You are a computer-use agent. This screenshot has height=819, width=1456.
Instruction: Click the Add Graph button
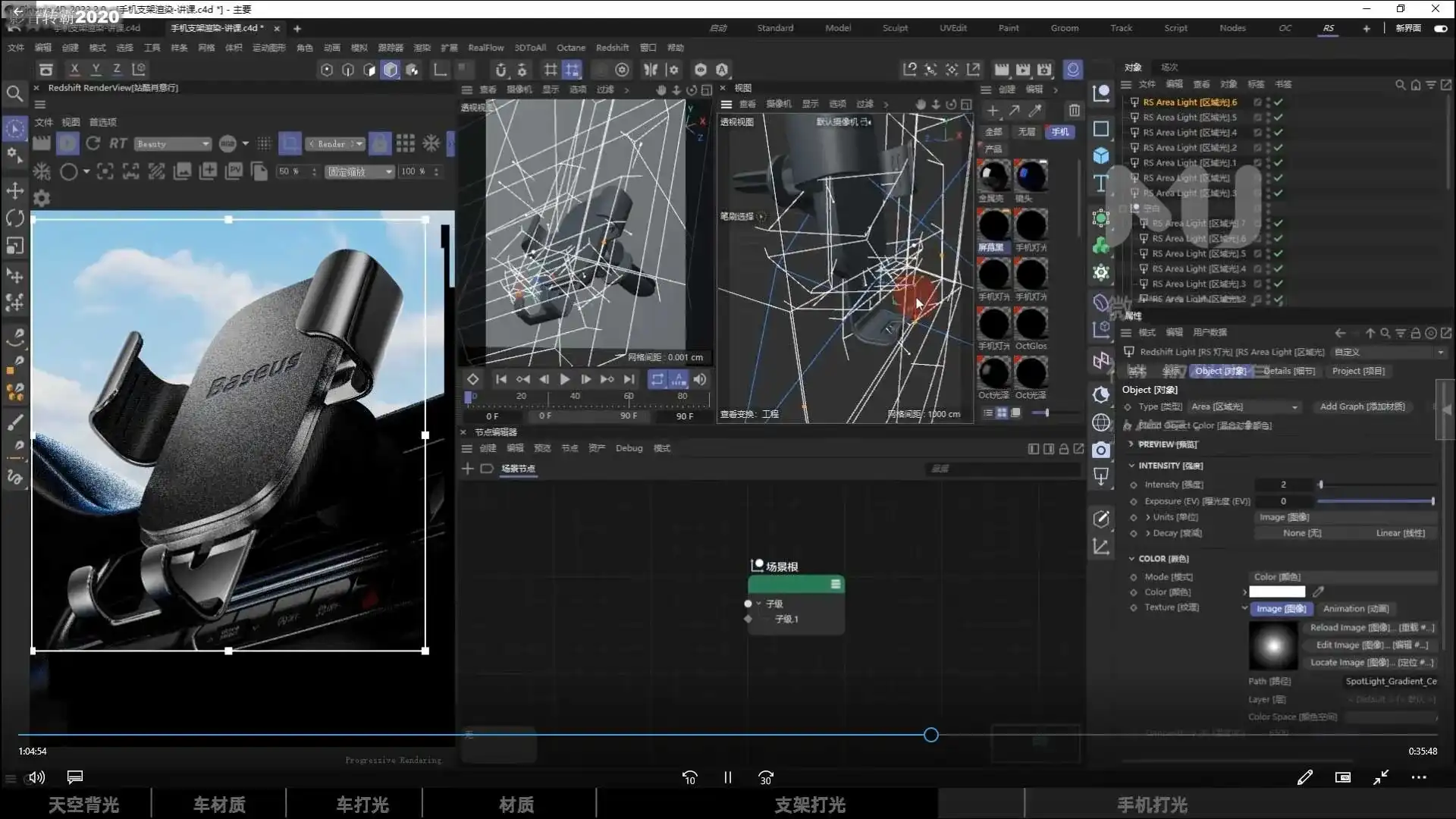point(1363,406)
